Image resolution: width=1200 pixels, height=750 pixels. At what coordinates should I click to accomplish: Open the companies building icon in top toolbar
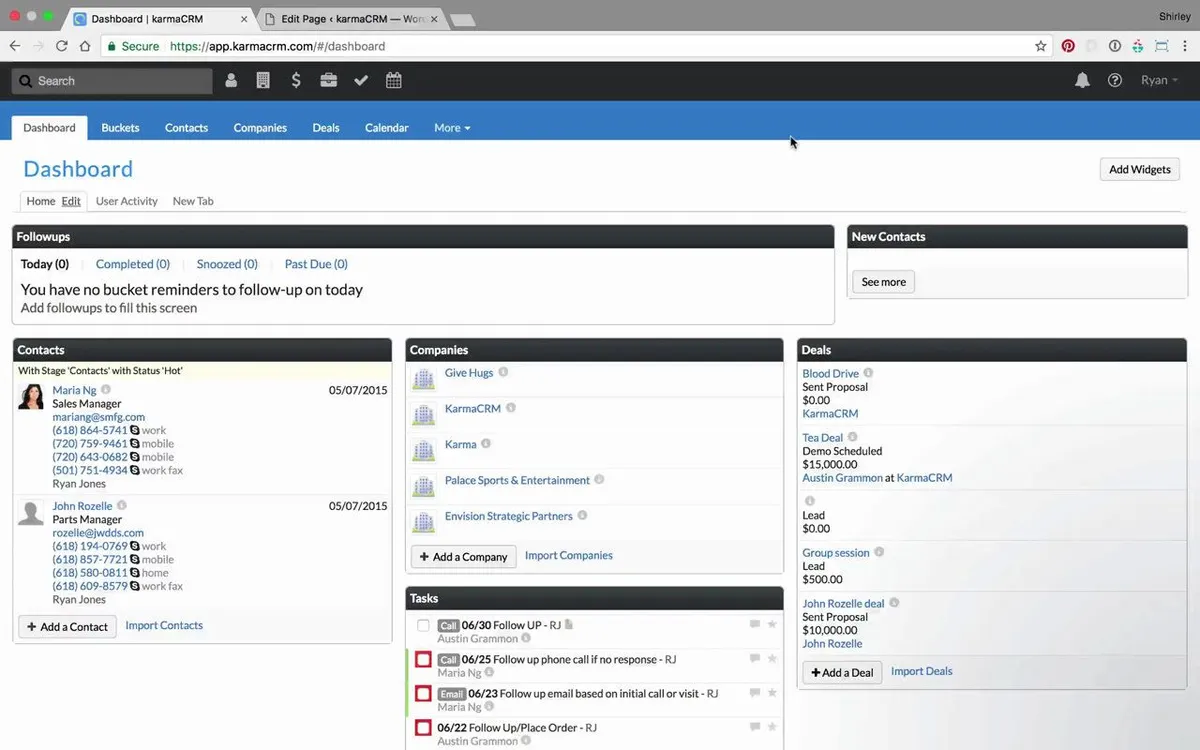coord(263,81)
